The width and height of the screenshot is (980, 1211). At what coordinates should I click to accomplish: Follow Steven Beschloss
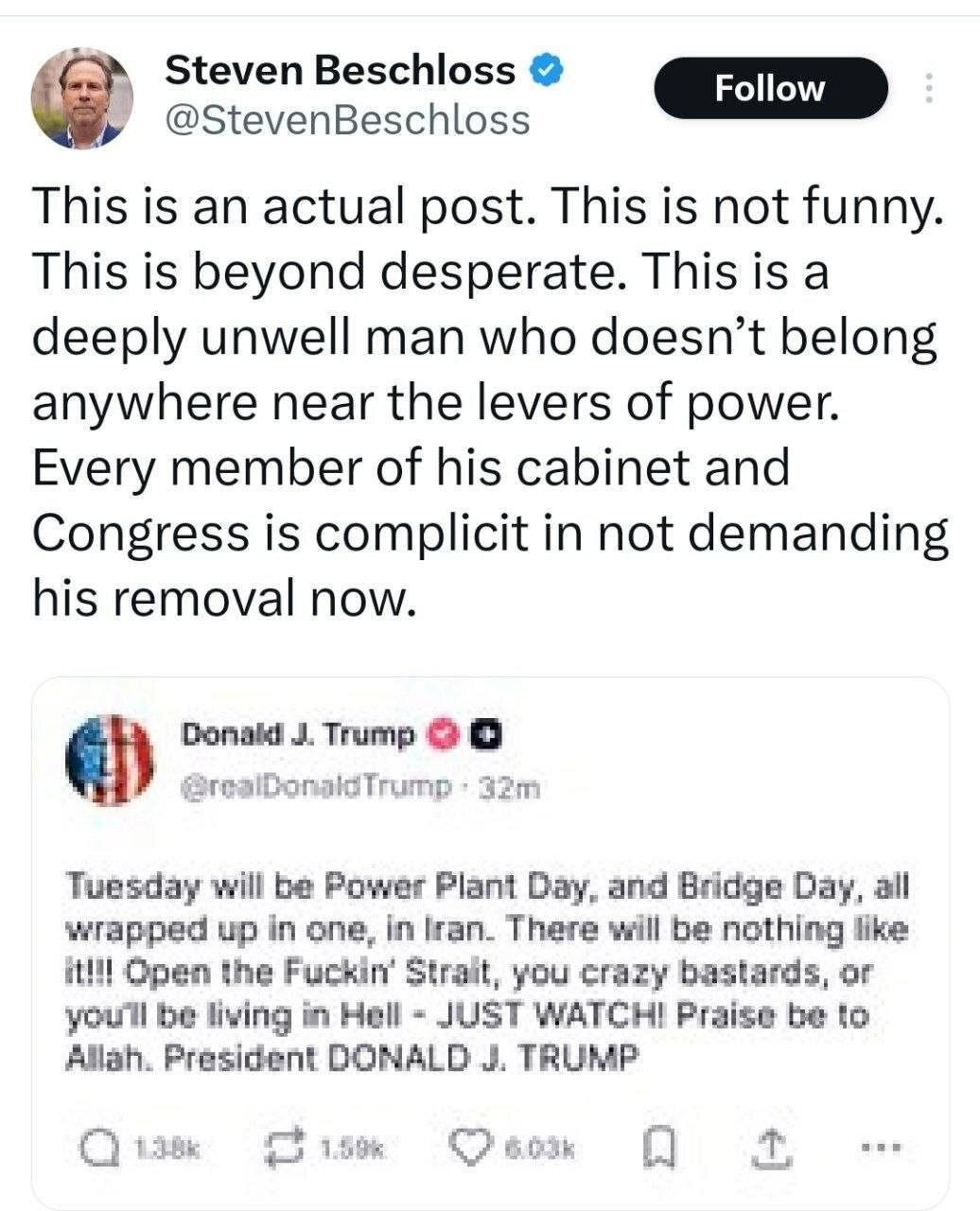click(x=770, y=88)
